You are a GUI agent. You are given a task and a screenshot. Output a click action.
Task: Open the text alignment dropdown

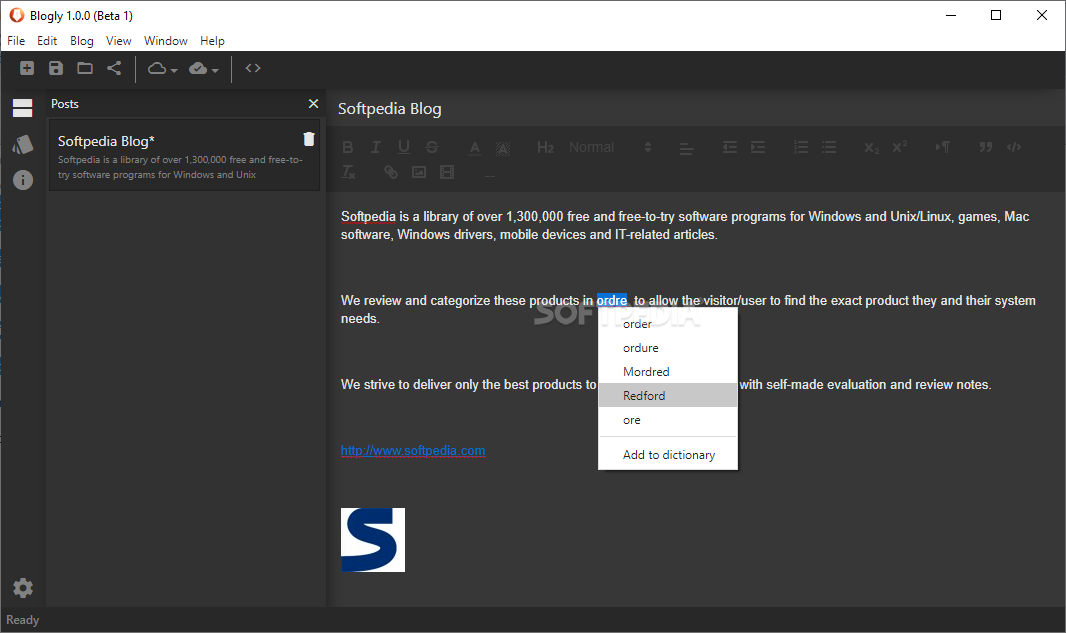pos(687,148)
